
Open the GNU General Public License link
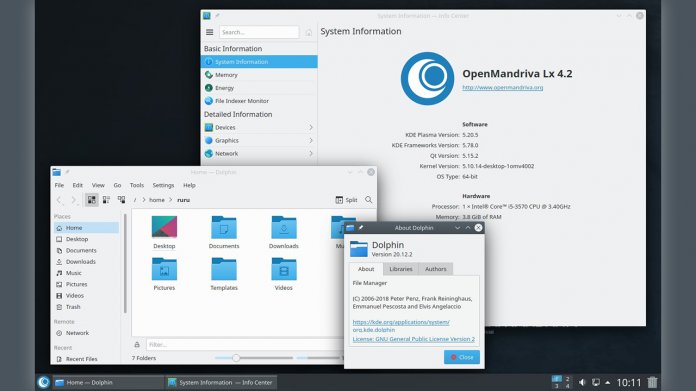tap(414, 339)
